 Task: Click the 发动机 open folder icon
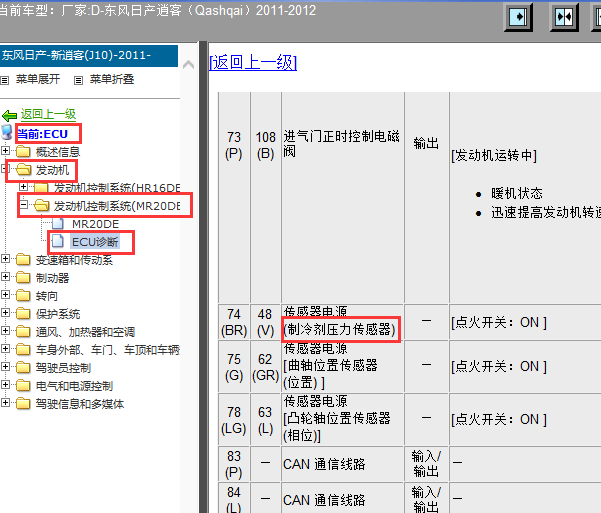23,169
